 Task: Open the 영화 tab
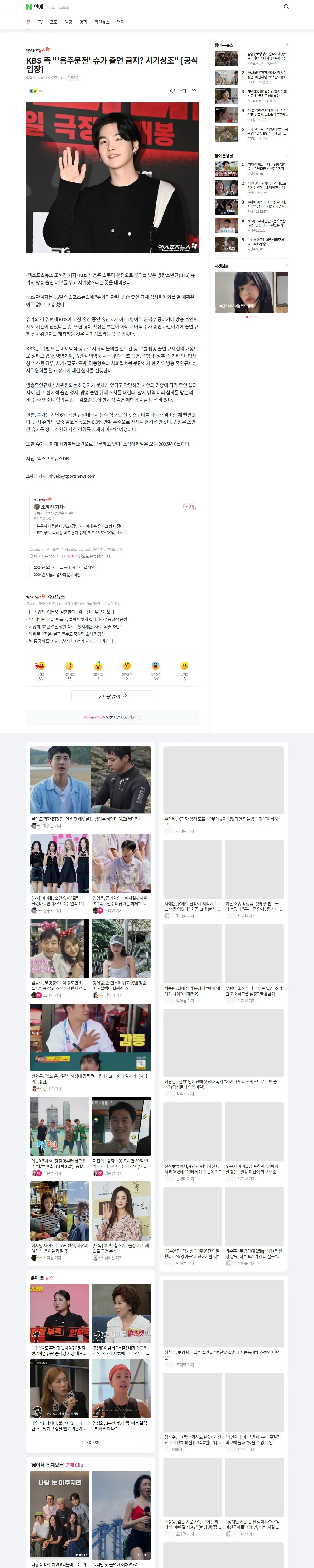[x=83, y=22]
